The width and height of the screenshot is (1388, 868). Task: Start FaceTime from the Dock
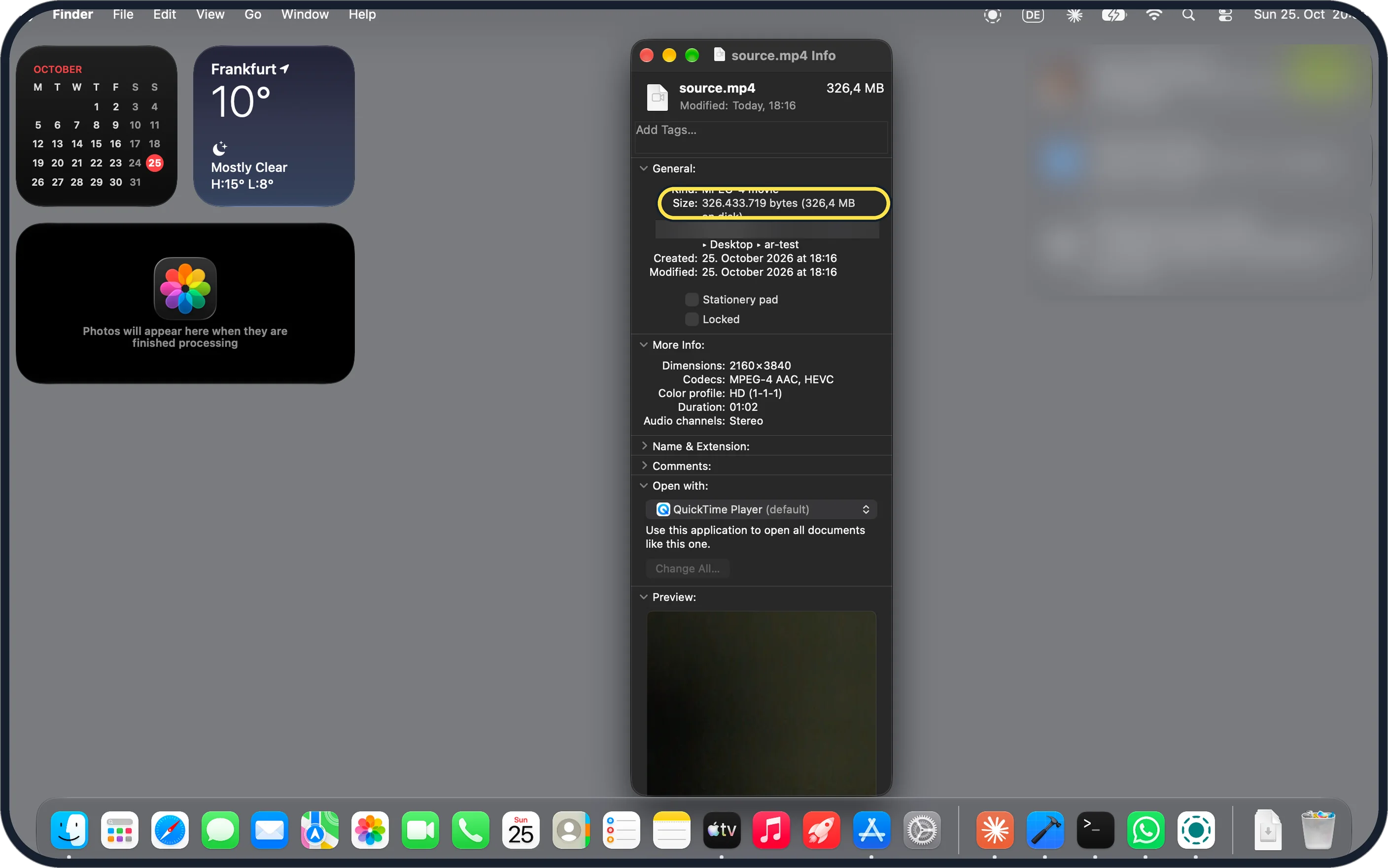tap(420, 830)
